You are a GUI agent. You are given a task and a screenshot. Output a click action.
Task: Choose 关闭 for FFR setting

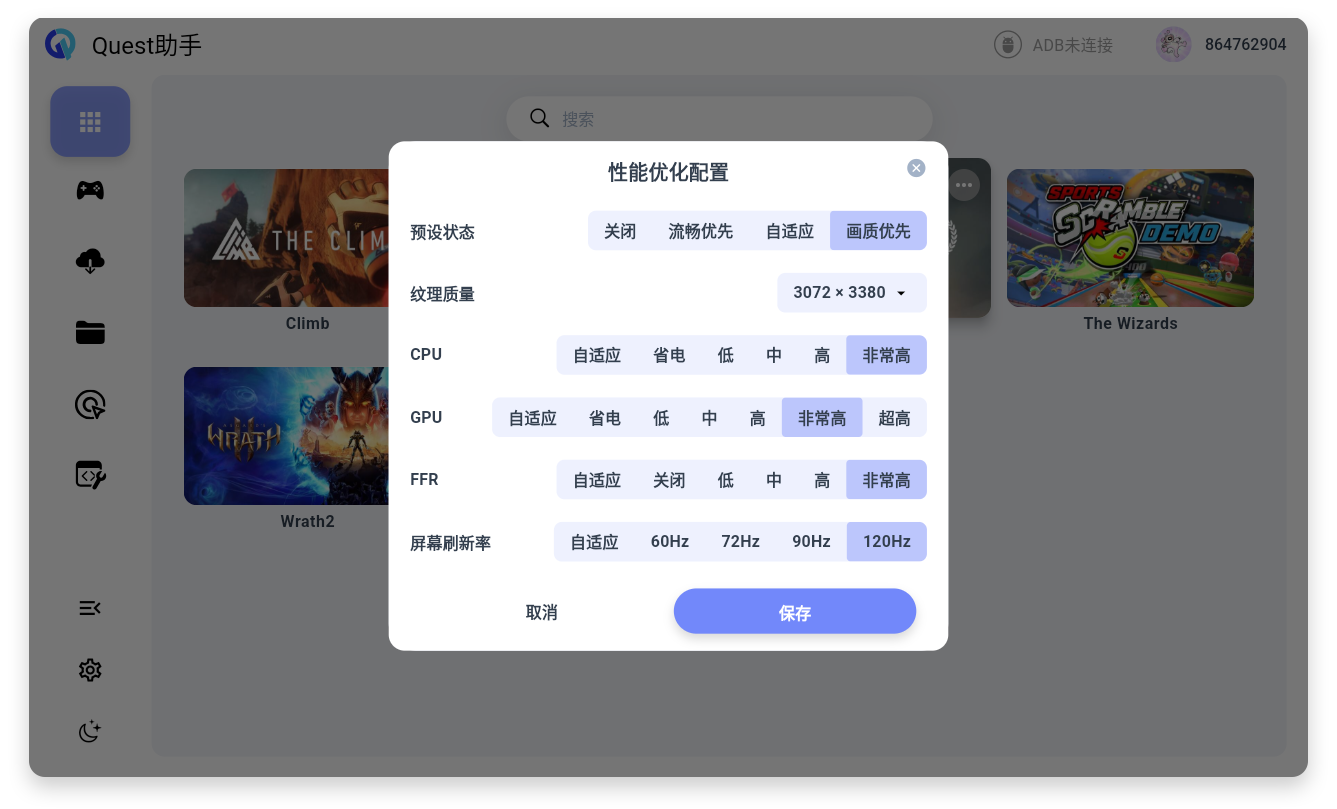[669, 480]
